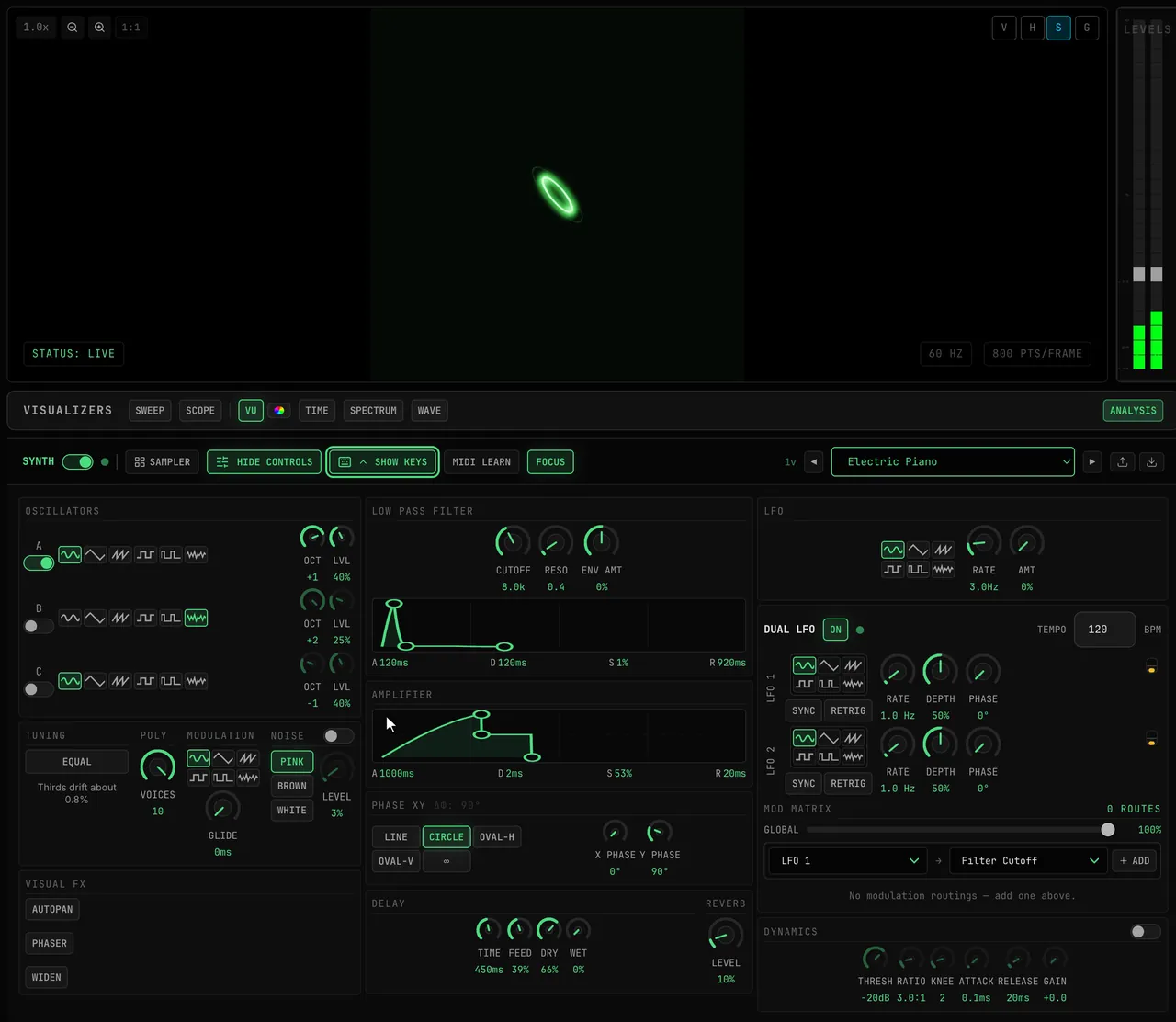The image size is (1176, 1022).
Task: Click the EQUAL tuning selector
Action: pos(77,762)
